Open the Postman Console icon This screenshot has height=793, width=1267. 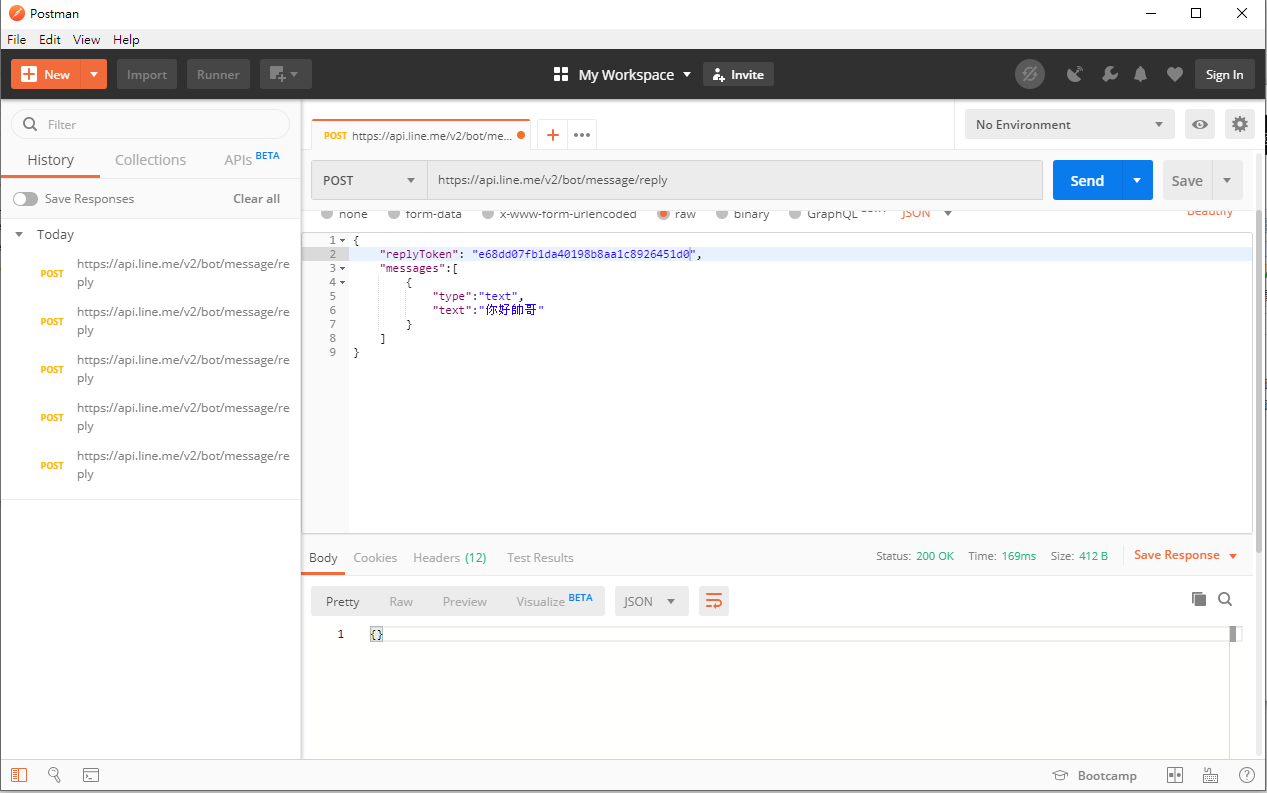click(x=90, y=775)
